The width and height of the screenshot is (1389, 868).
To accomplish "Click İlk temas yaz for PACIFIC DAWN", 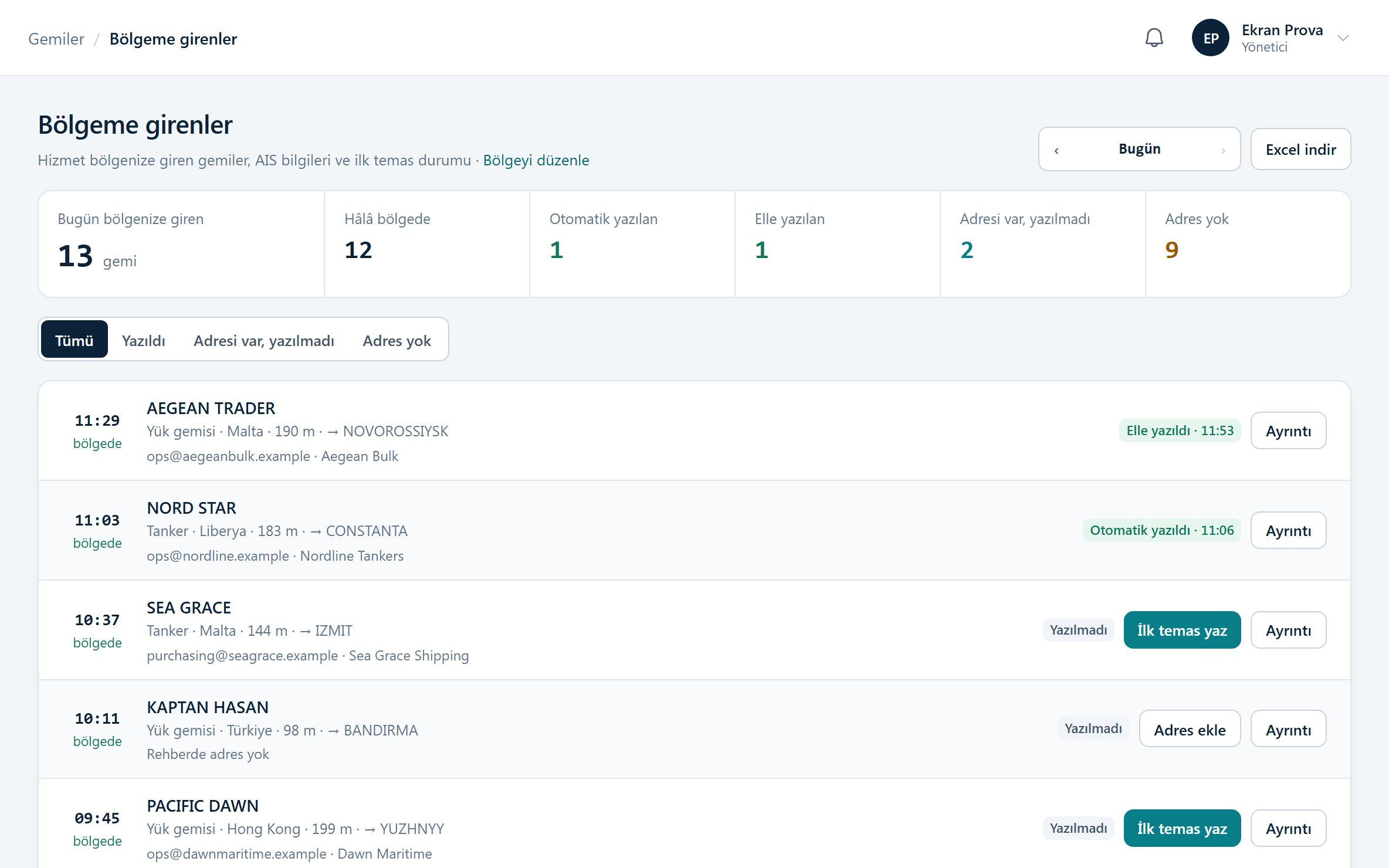I will click(x=1182, y=829).
